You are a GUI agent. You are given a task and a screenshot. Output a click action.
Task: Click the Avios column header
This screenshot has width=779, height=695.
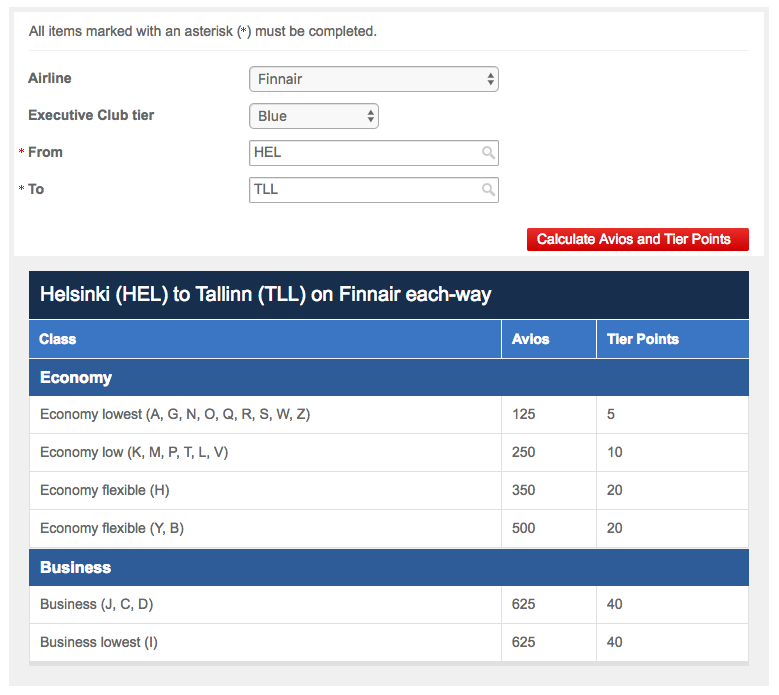pyautogui.click(x=530, y=339)
